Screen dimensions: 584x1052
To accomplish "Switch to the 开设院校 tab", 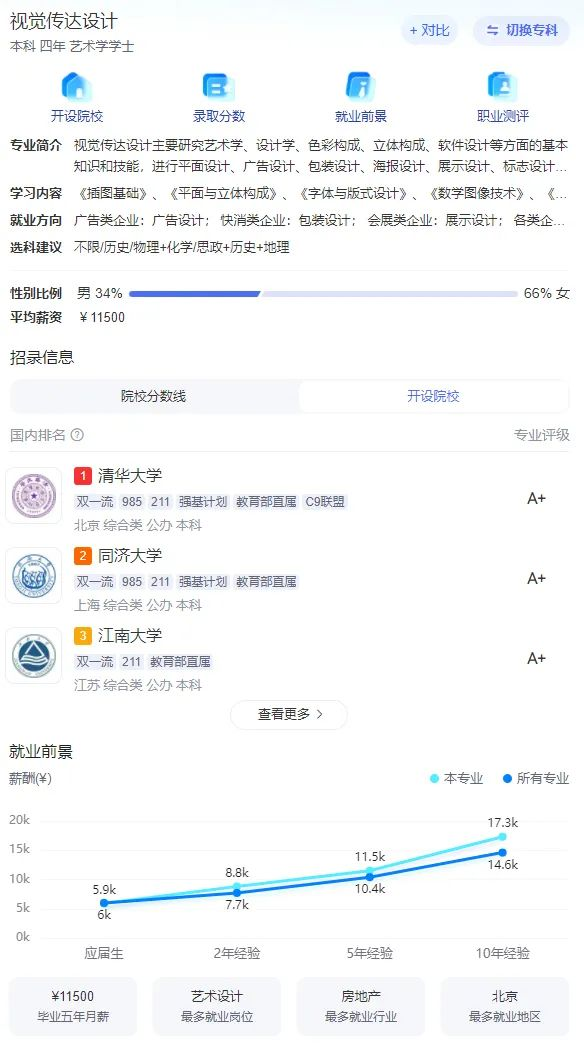I will [433, 396].
